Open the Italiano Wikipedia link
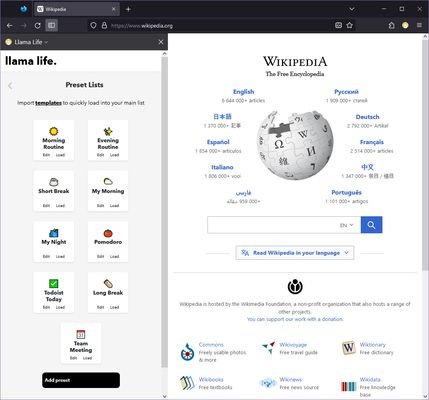The height and width of the screenshot is (400, 429). pyautogui.click(x=222, y=167)
